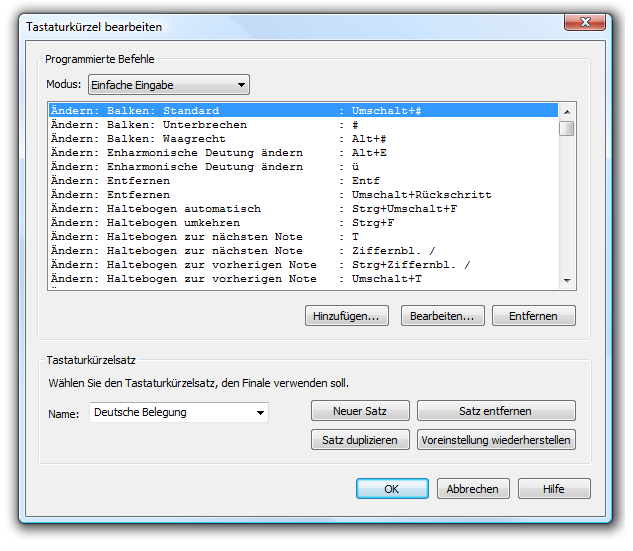Select Ändern: Entfernen row with Entf
Viewport: 633px width, 551px height.
coord(304,181)
